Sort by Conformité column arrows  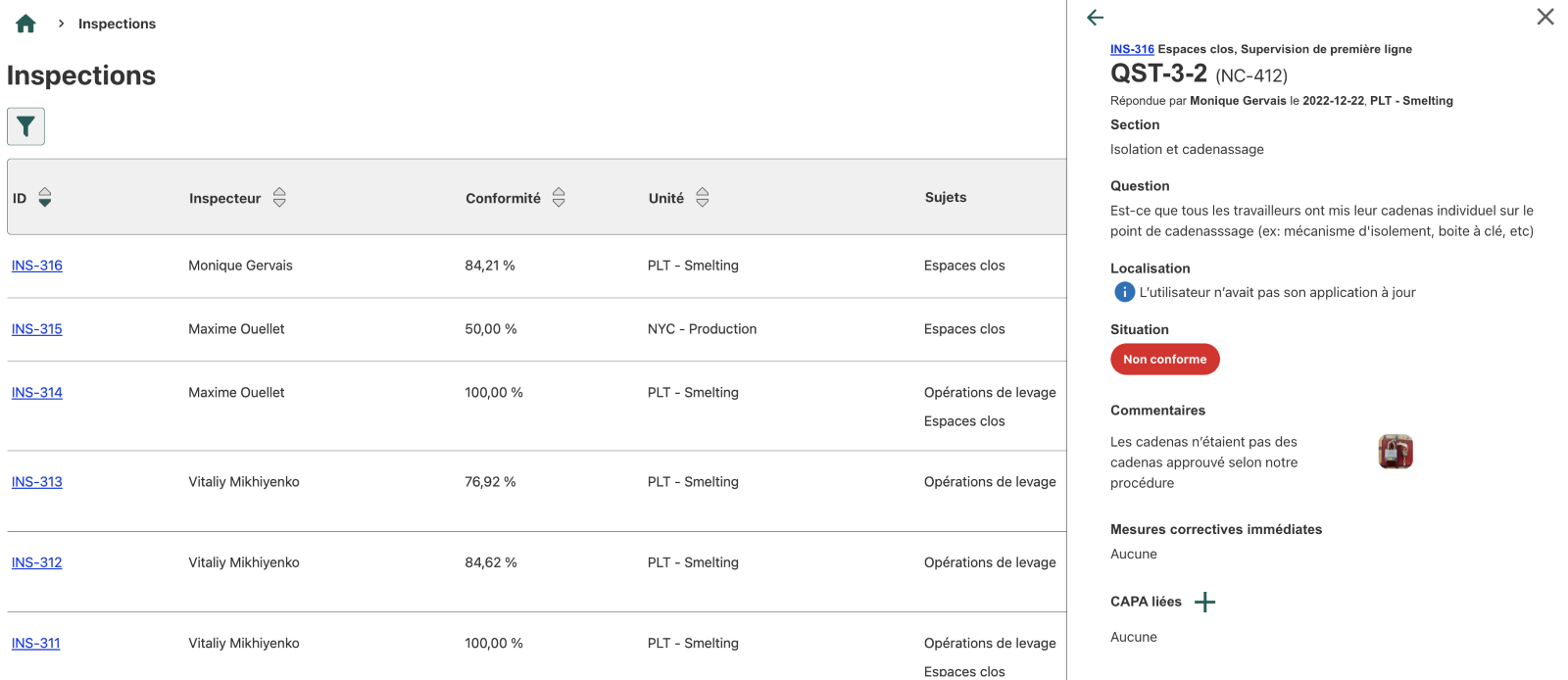(559, 198)
